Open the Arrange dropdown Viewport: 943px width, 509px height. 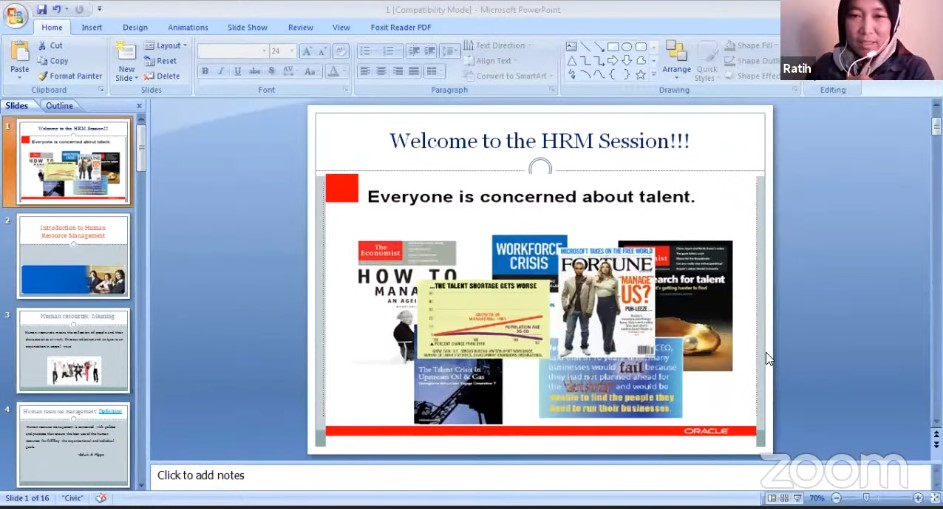coord(677,60)
